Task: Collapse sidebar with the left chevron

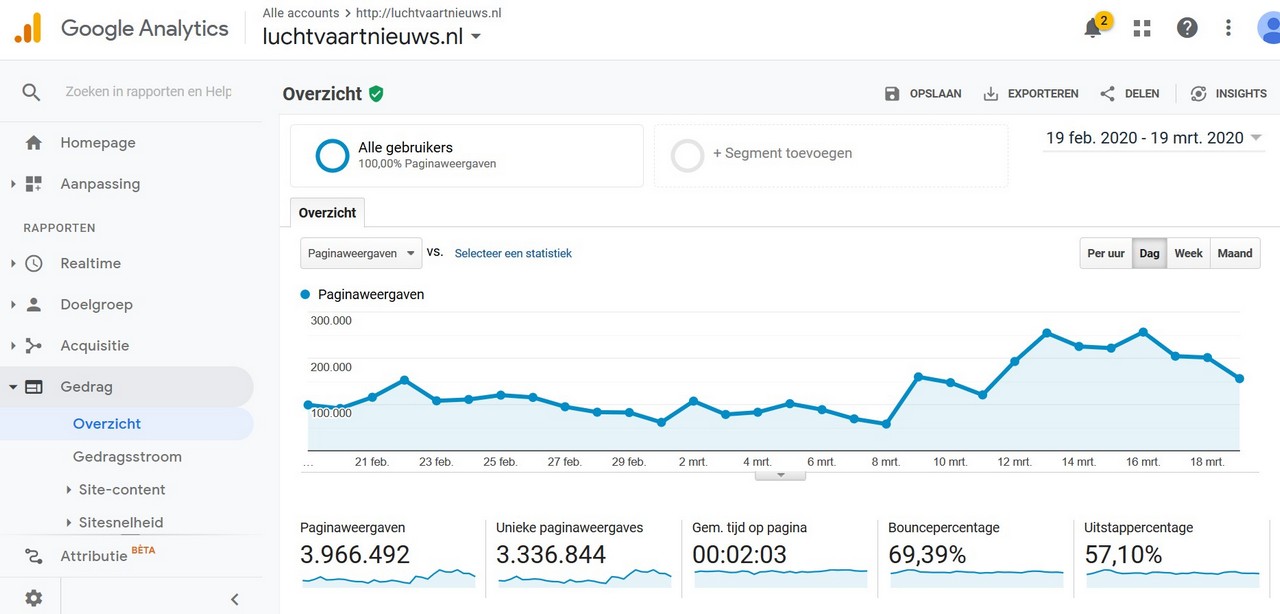Action: coord(235,599)
